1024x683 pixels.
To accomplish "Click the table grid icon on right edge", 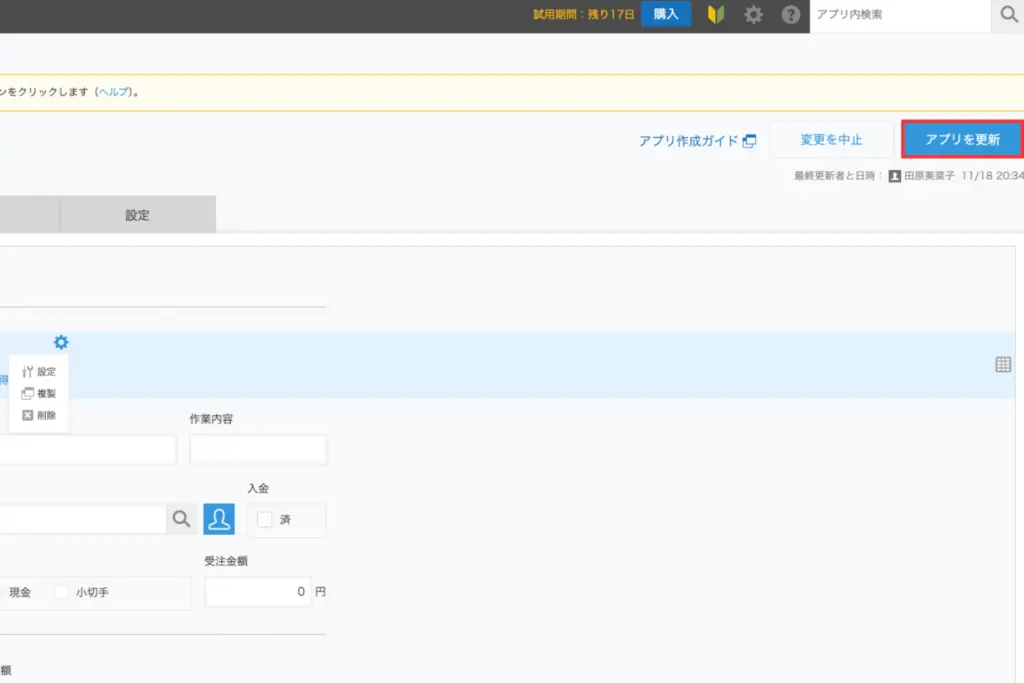I will (x=1003, y=365).
